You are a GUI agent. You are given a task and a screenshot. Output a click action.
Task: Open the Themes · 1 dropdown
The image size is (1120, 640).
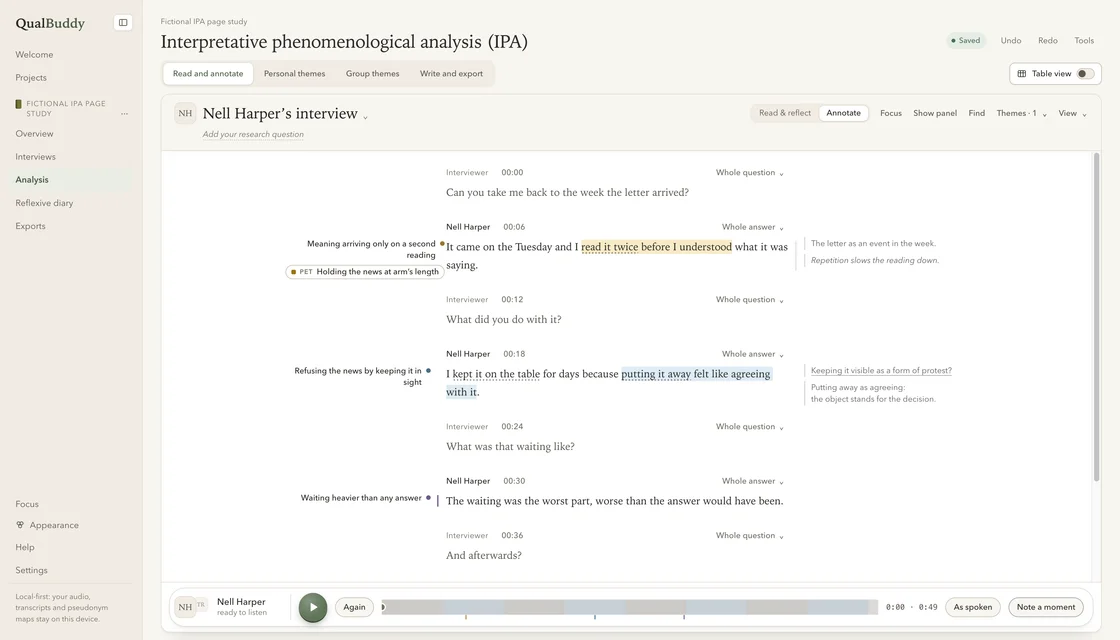coord(1021,114)
